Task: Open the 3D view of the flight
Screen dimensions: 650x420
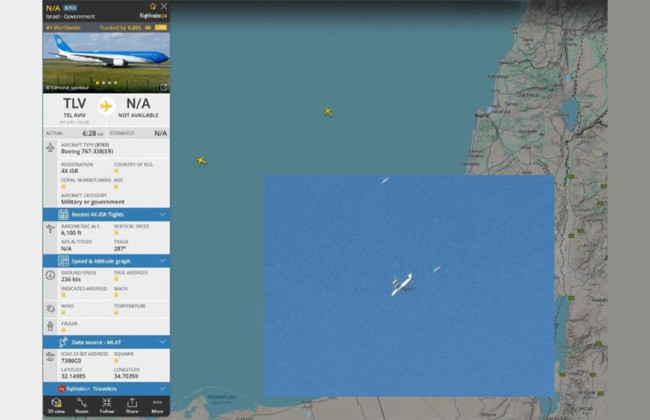Action: 55,405
